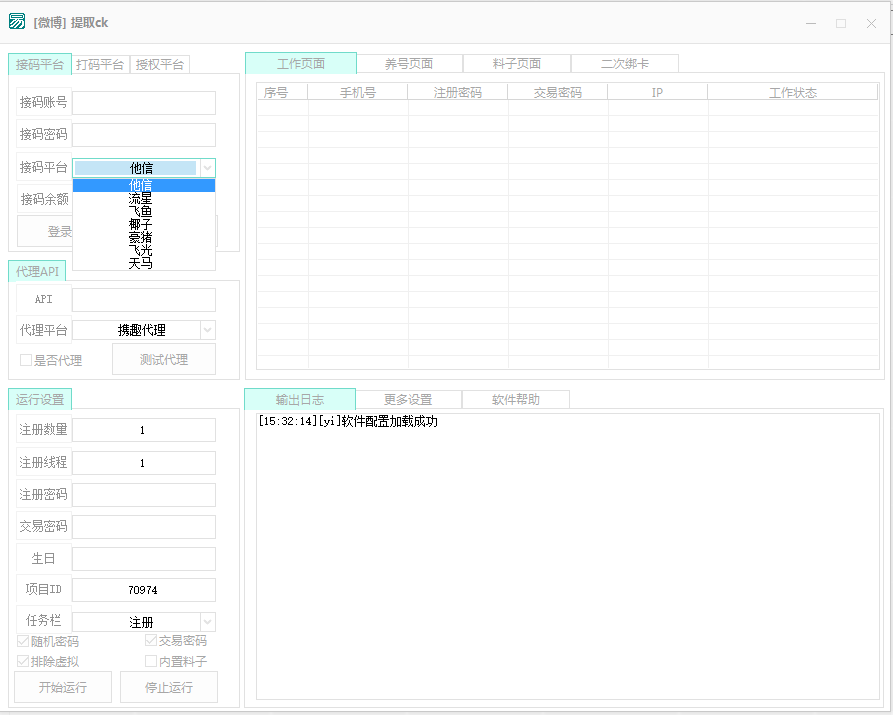
Task: Close the 提取ck window
Action: tap(870, 23)
